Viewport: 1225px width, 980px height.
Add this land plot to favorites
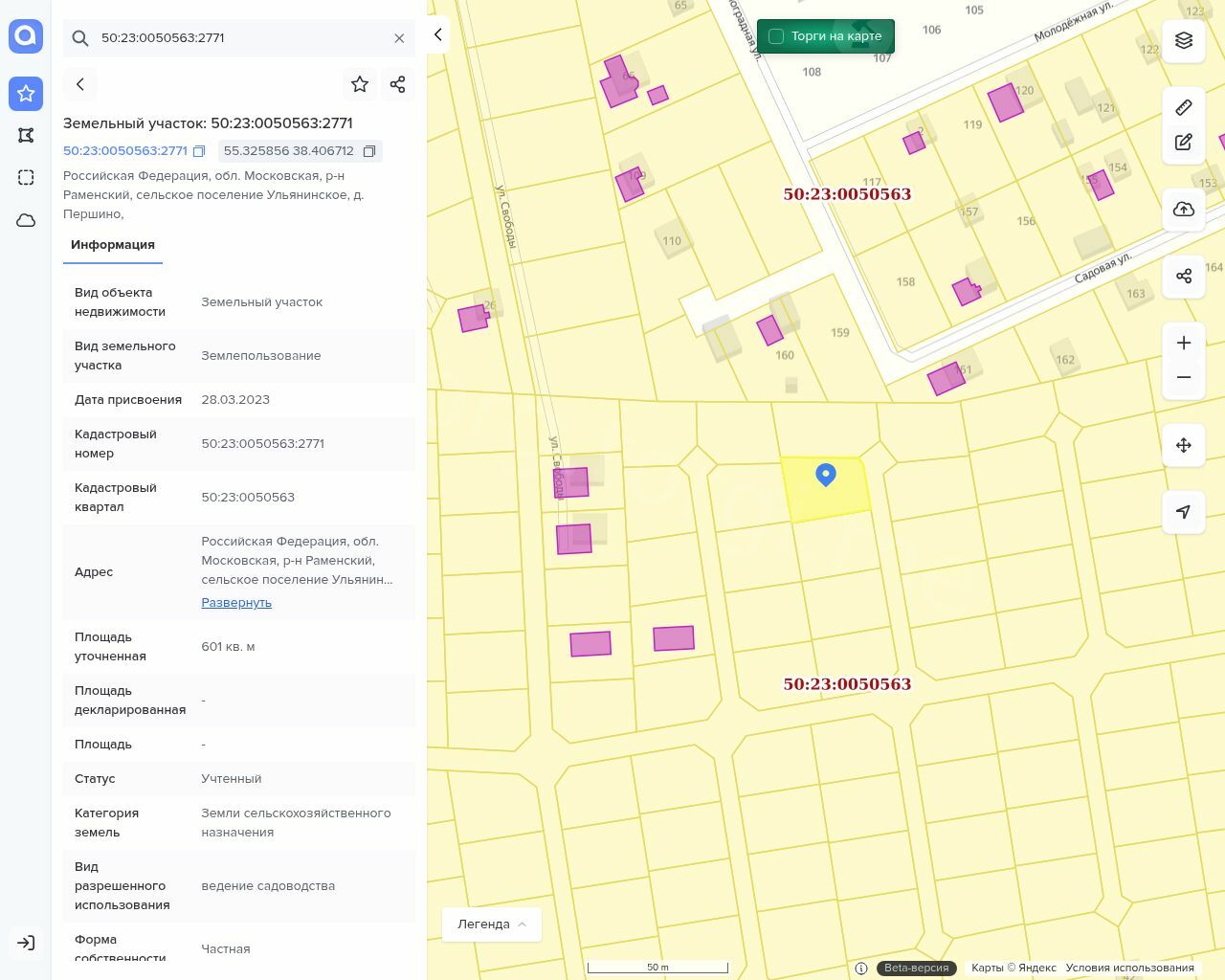(x=360, y=84)
